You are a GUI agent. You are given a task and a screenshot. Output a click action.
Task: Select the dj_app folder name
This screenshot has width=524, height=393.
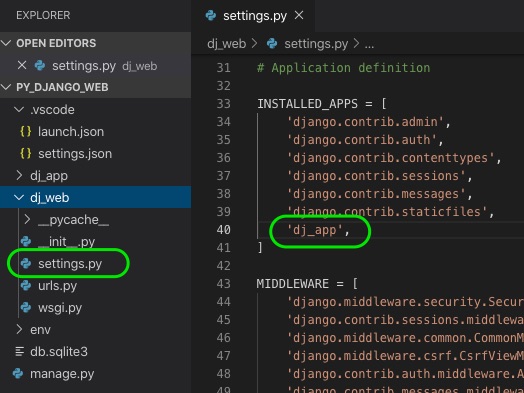[49, 176]
